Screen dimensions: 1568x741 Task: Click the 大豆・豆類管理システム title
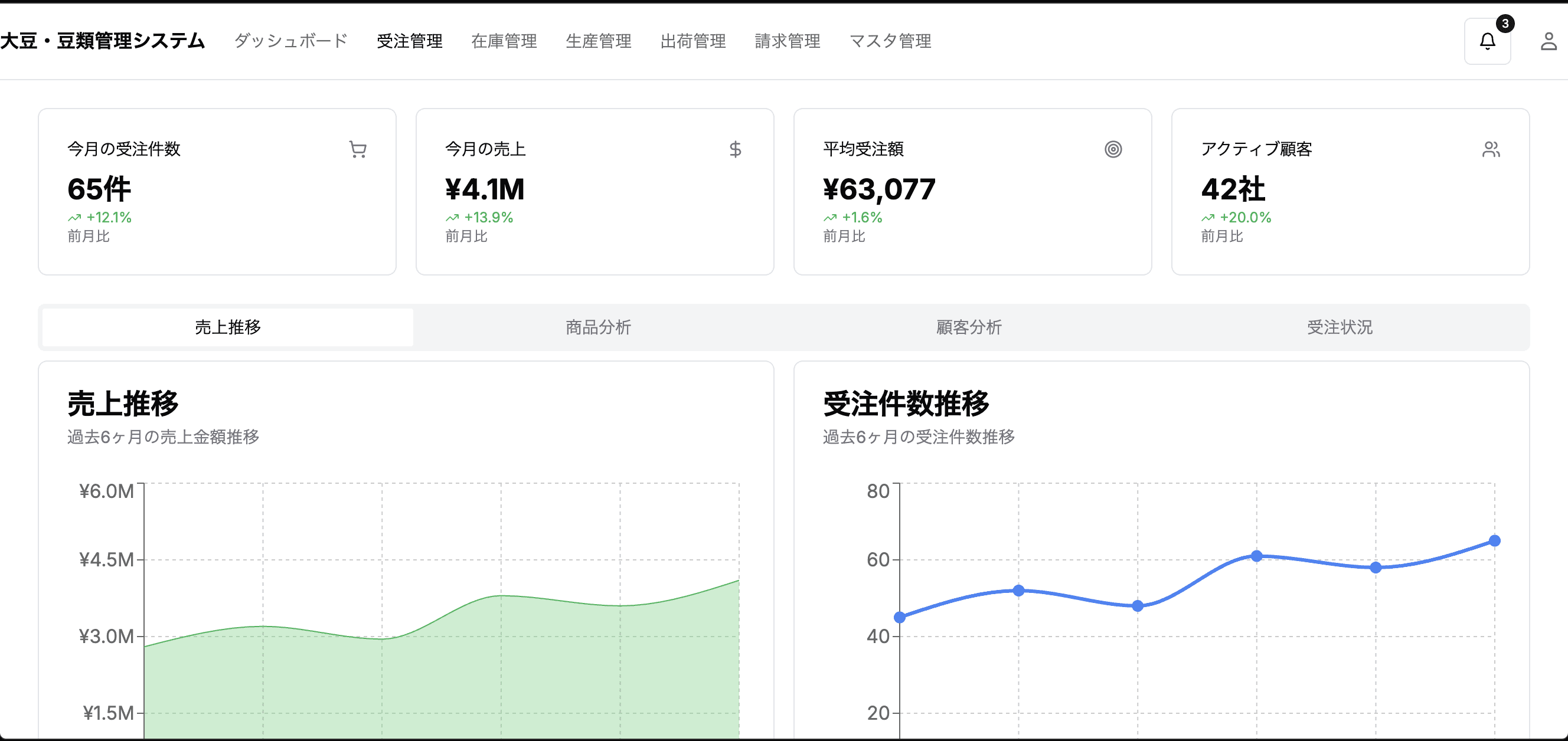click(102, 41)
